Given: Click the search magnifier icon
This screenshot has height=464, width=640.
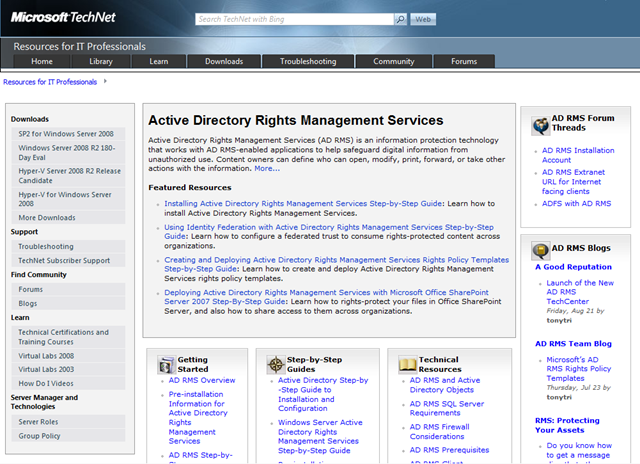Looking at the screenshot, I should (x=400, y=18).
